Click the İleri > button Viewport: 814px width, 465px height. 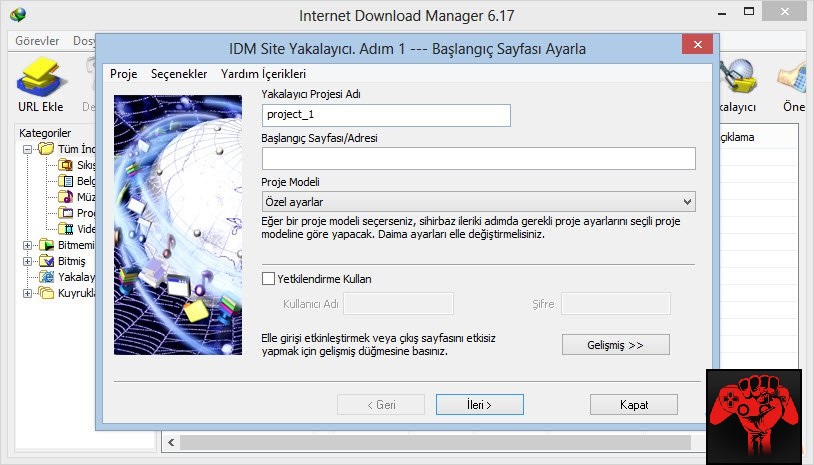pos(480,404)
